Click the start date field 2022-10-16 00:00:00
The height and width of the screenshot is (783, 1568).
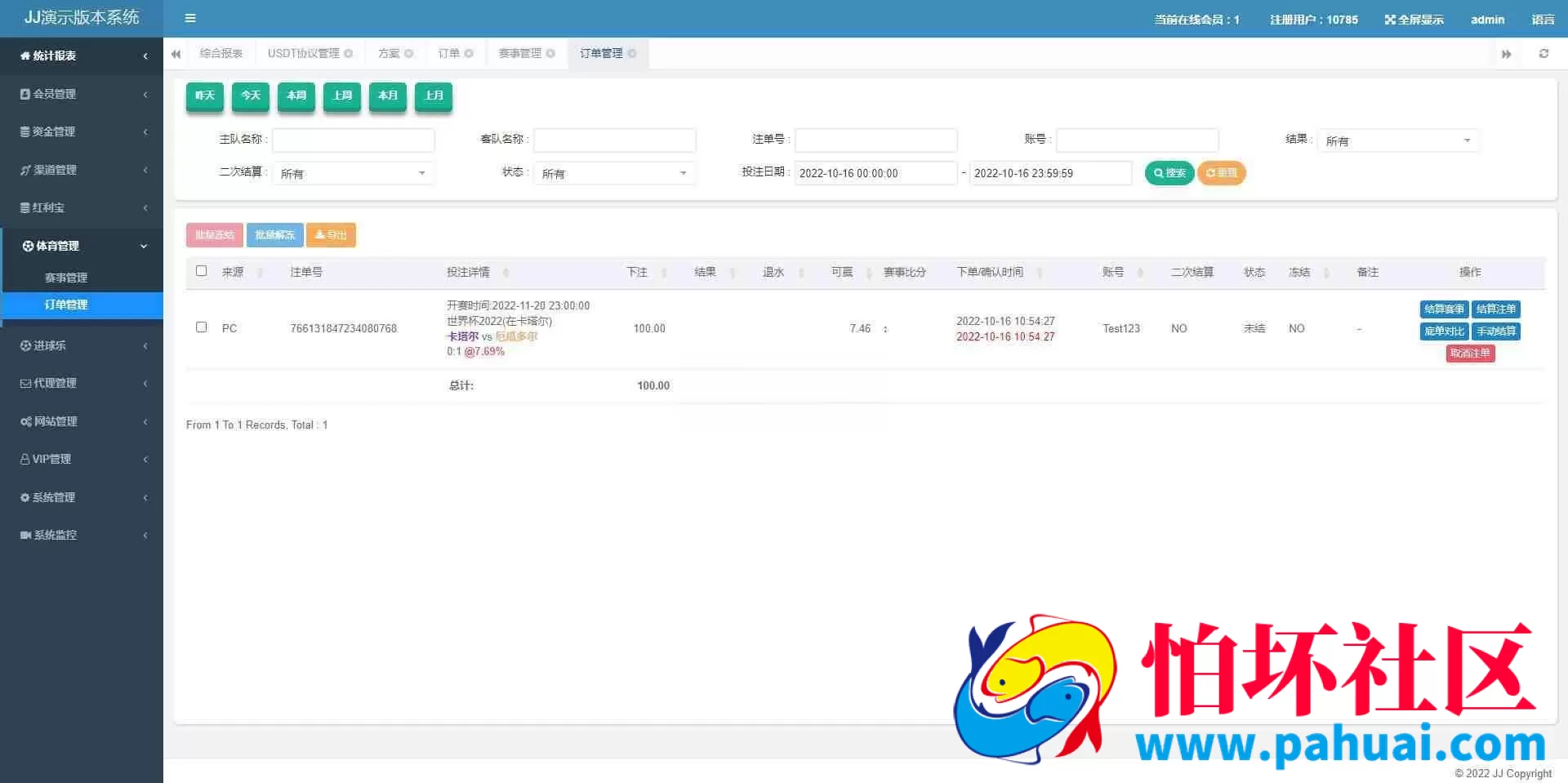[875, 173]
